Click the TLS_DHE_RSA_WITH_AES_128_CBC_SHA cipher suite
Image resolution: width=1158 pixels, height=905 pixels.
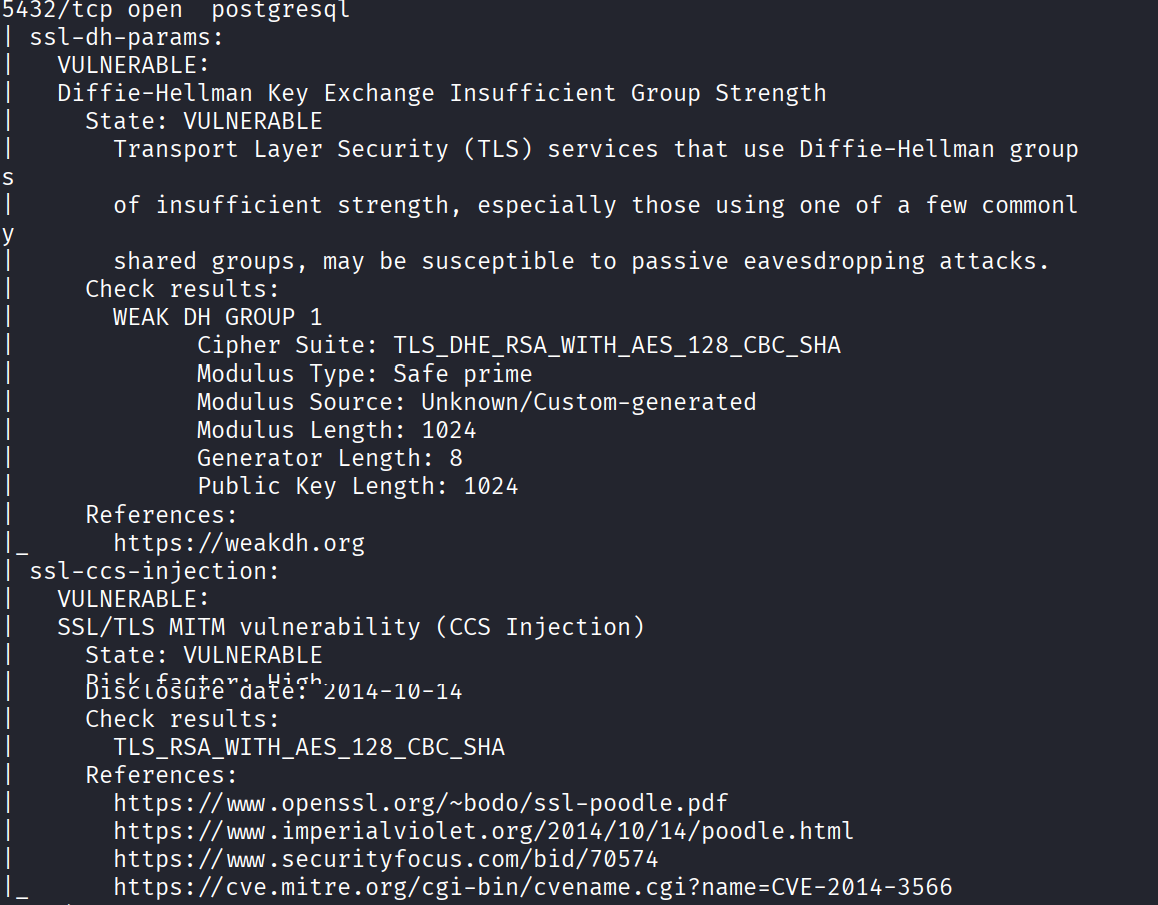617,346
